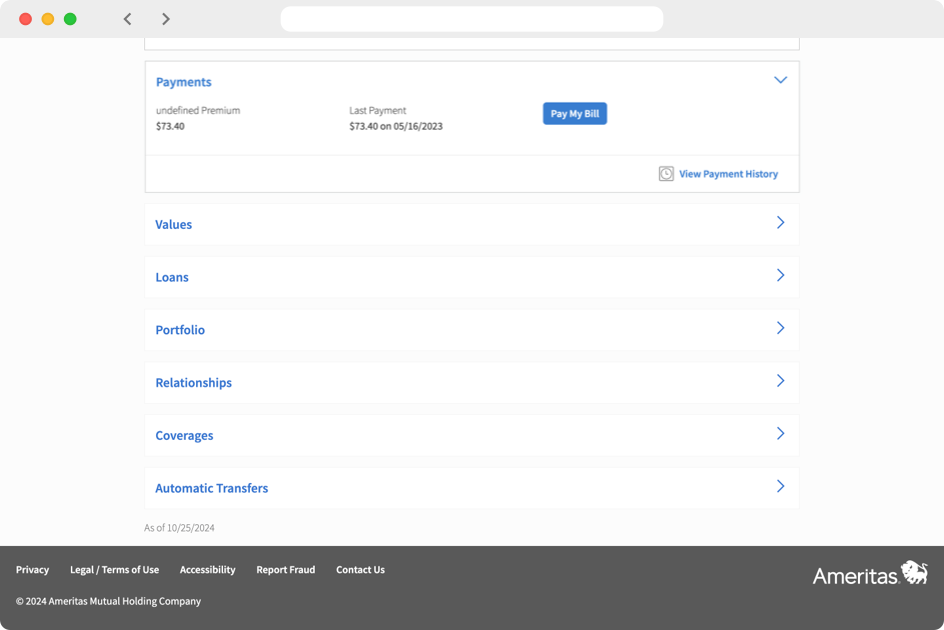944x630 pixels.
Task: Open Legal / Terms of Use
Action: point(114,569)
